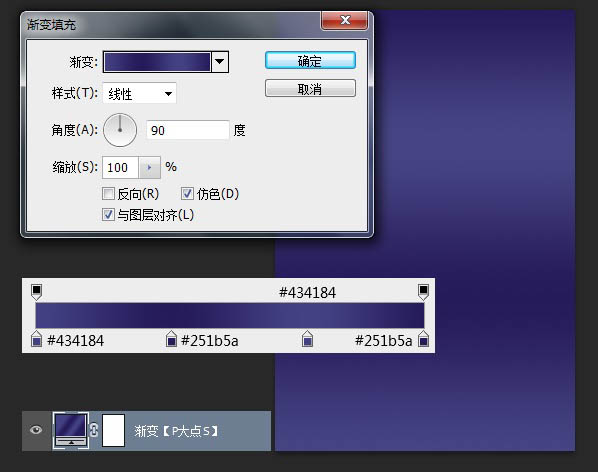Screen dimensions: 598x472
Task: Click the layer mask link chain icon
Action: tap(93, 430)
